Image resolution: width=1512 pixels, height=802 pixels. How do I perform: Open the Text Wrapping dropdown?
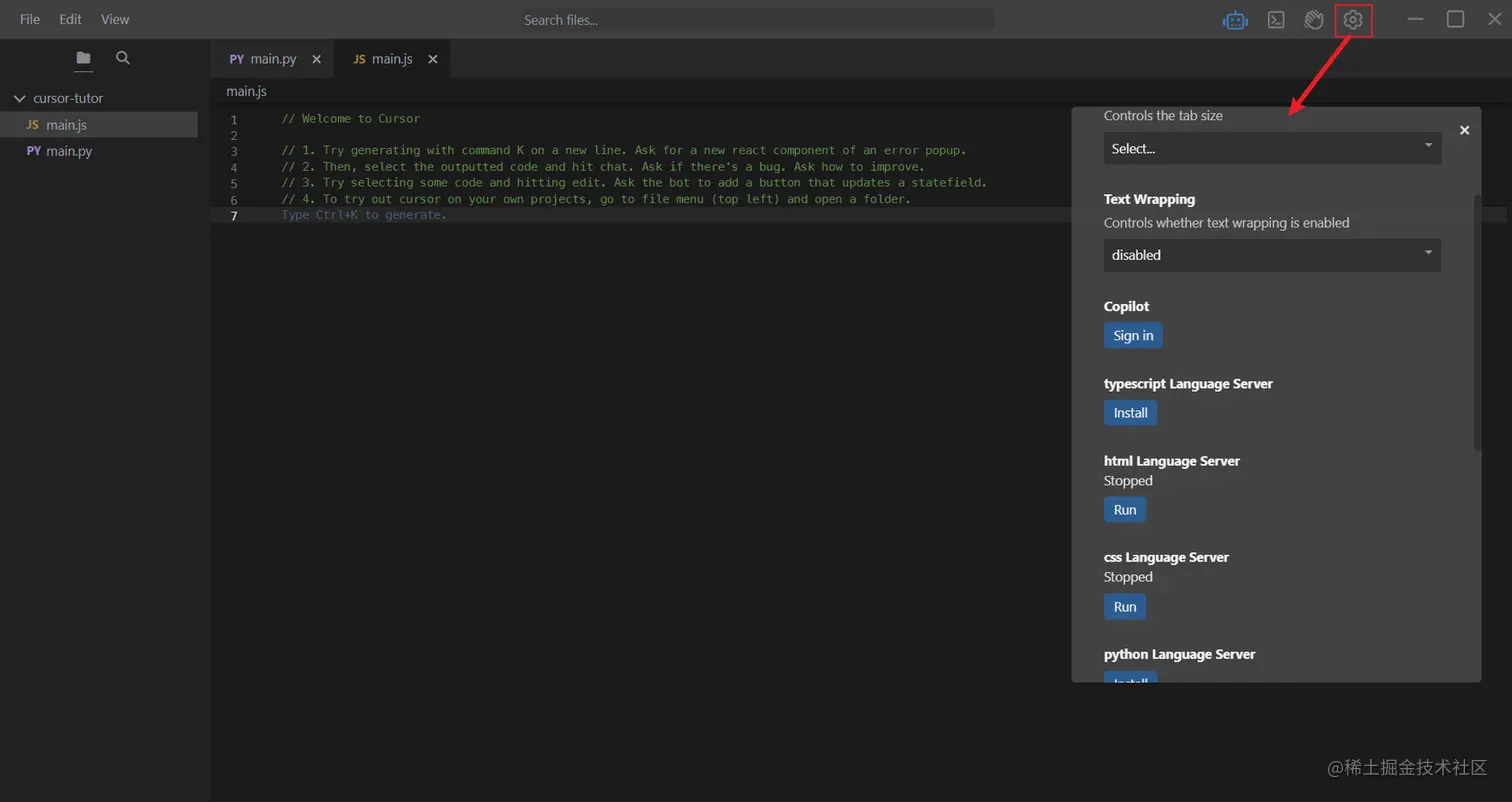click(x=1272, y=255)
